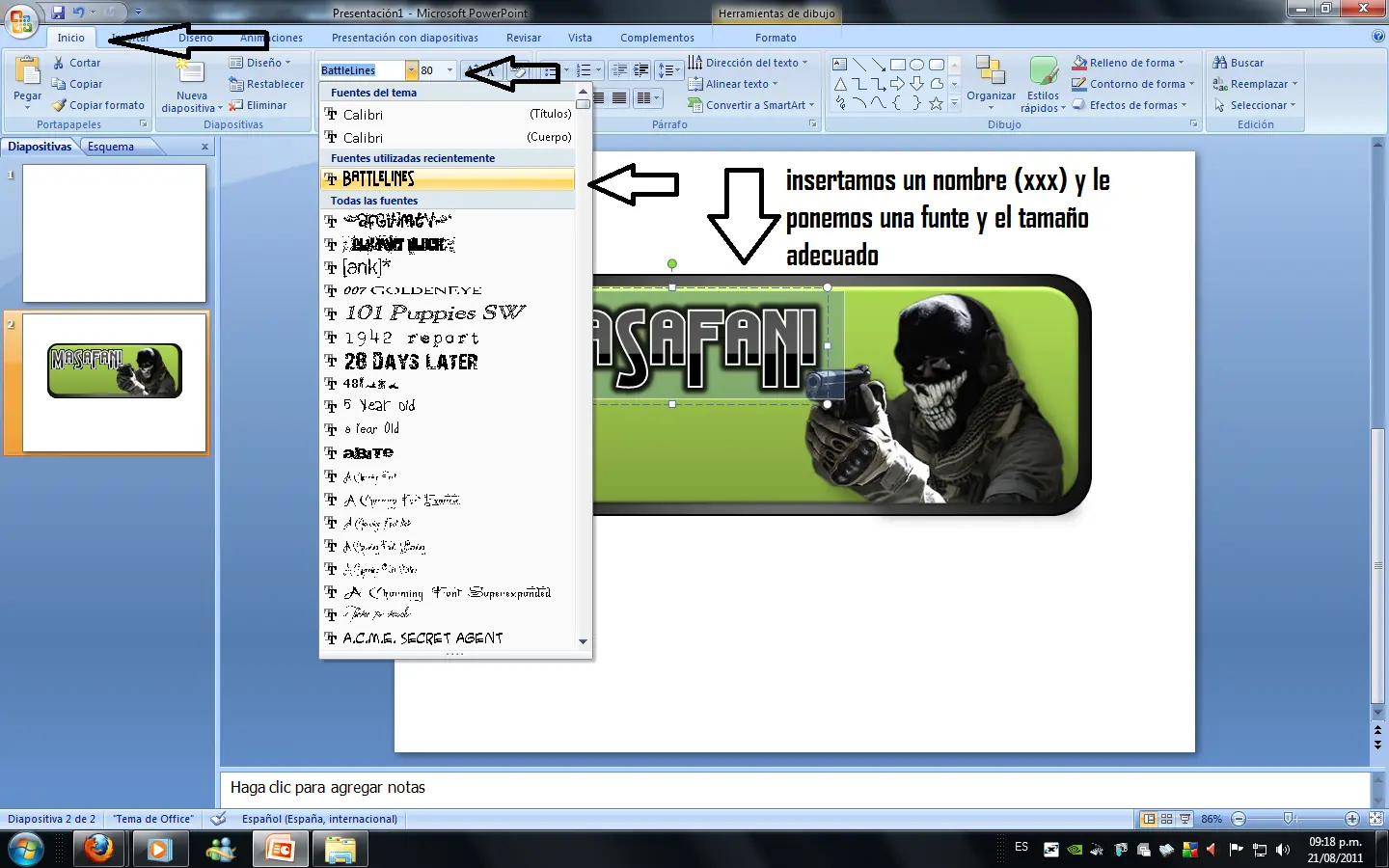The width and height of the screenshot is (1389, 868).
Task: Select the text box shape in the gallery
Action: pos(840,65)
